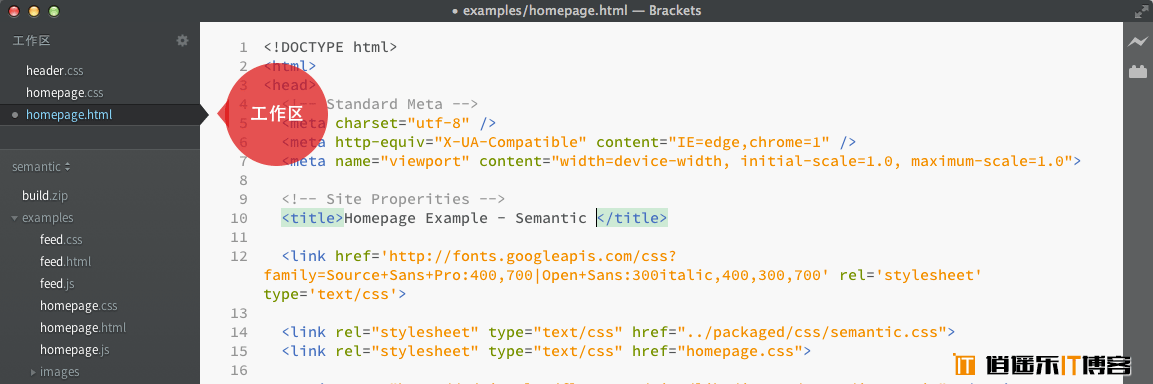The image size is (1153, 384).
Task: Click the working files gear icon
Action: (182, 40)
